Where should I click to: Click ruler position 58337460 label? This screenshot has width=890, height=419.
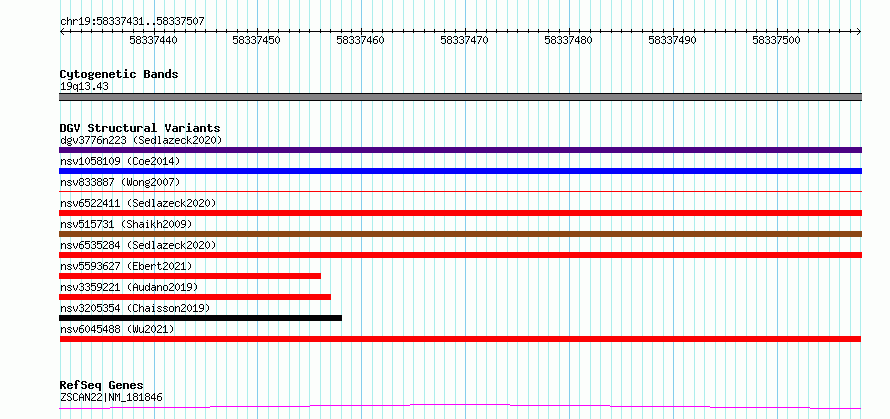(x=360, y=40)
